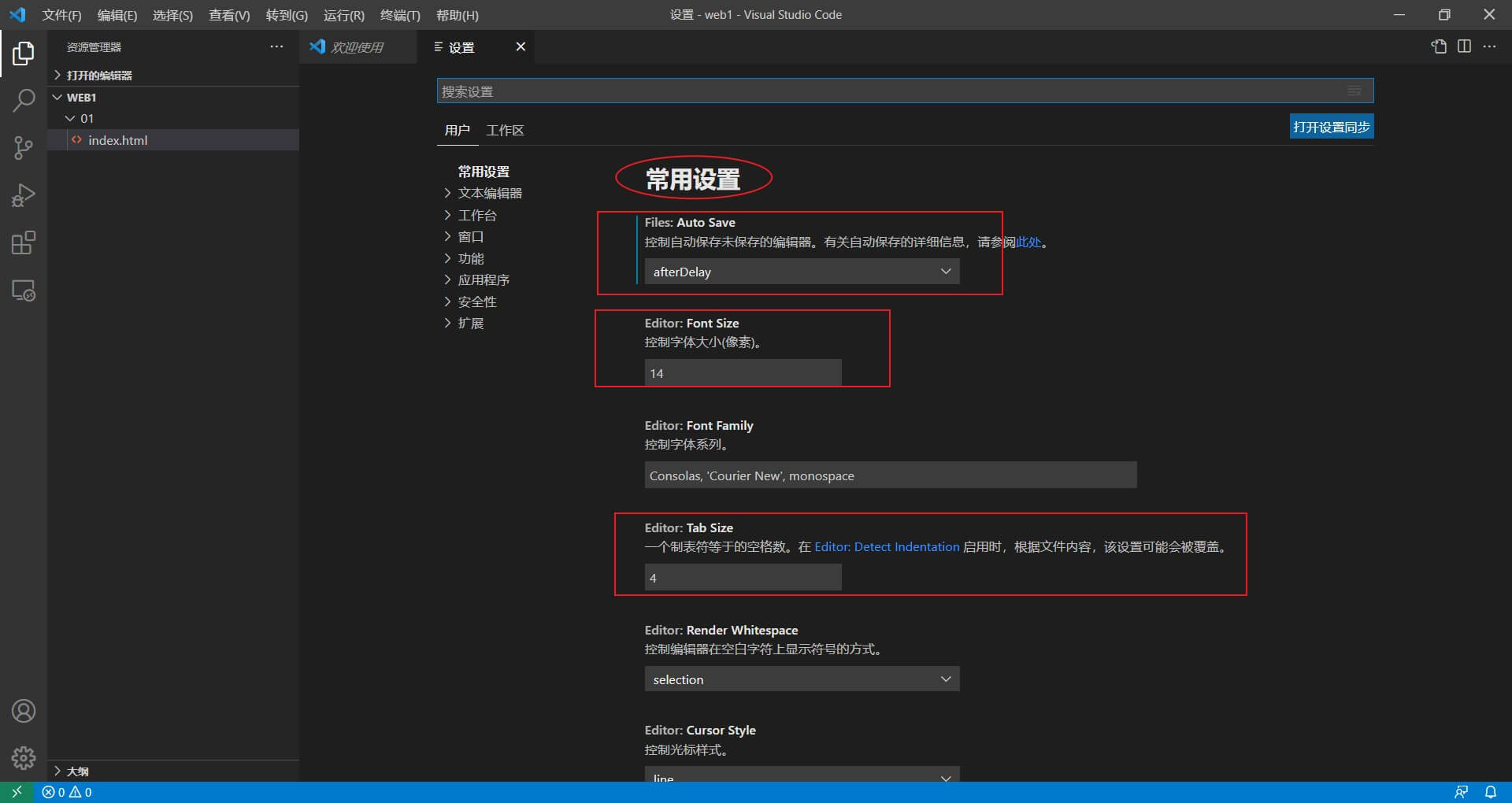Open the Extensions view icon
1512x803 pixels.
coord(24,242)
